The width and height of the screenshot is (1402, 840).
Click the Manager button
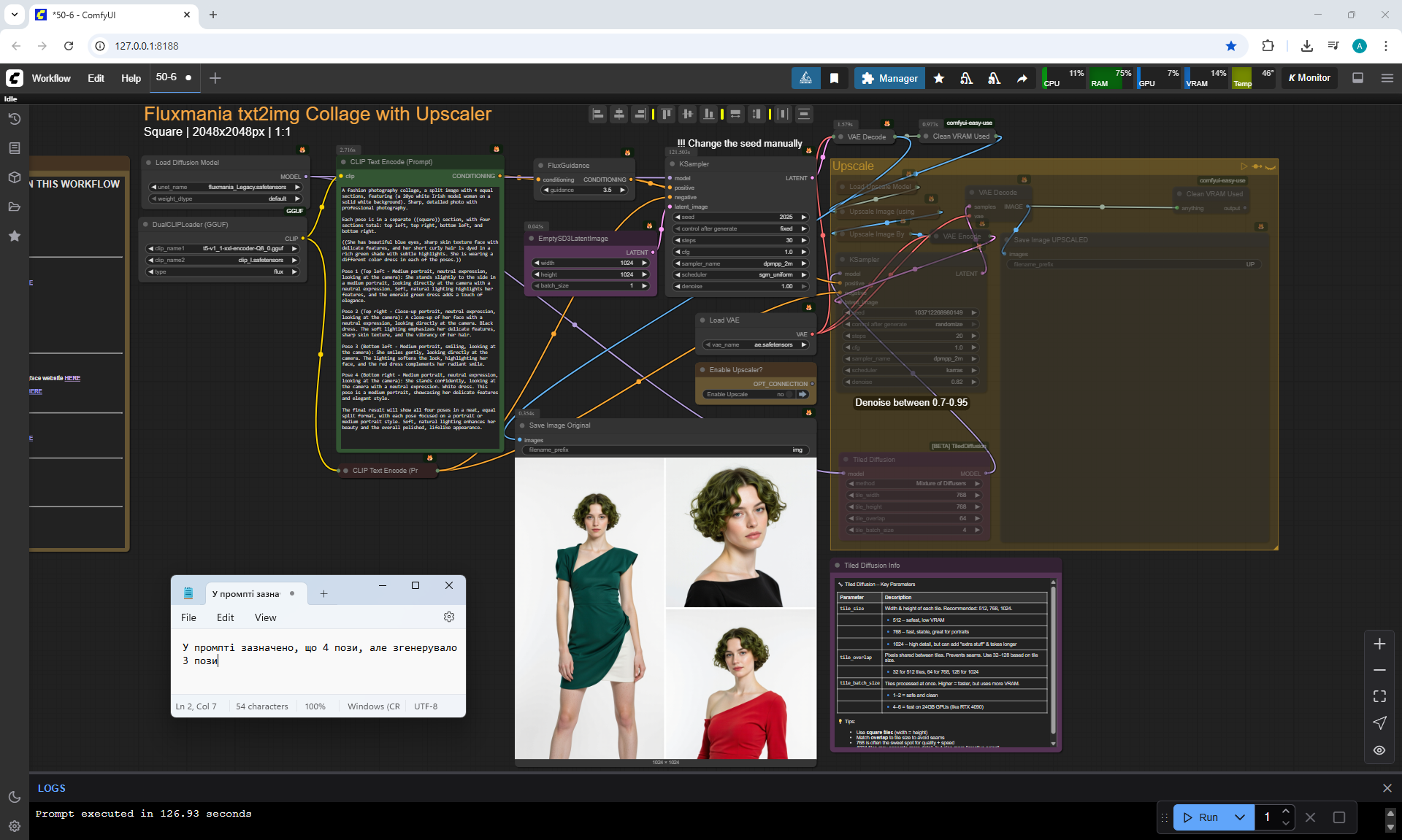click(889, 78)
